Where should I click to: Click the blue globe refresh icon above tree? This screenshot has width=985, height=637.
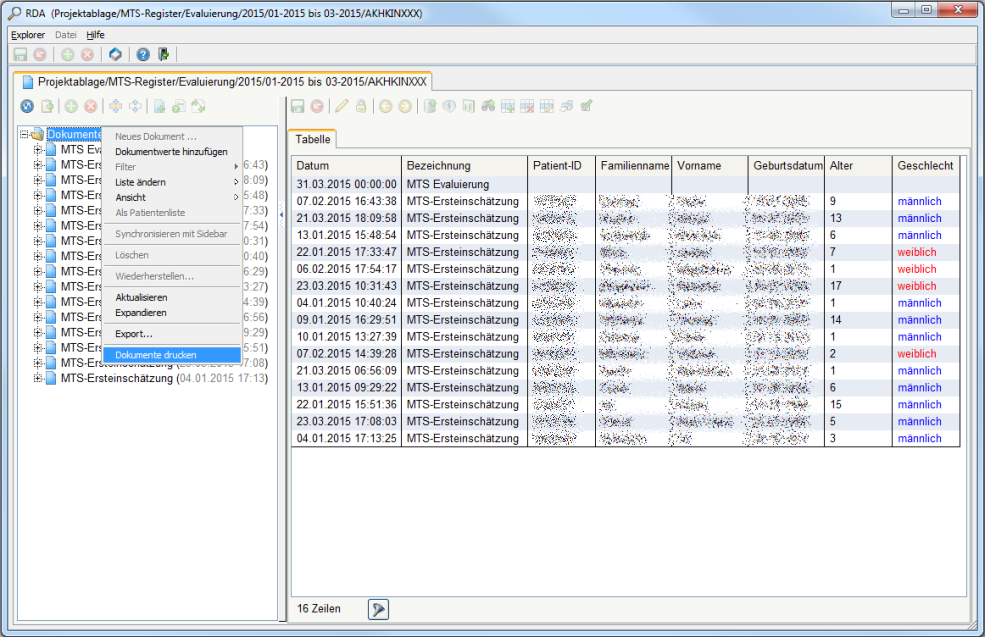[27, 106]
